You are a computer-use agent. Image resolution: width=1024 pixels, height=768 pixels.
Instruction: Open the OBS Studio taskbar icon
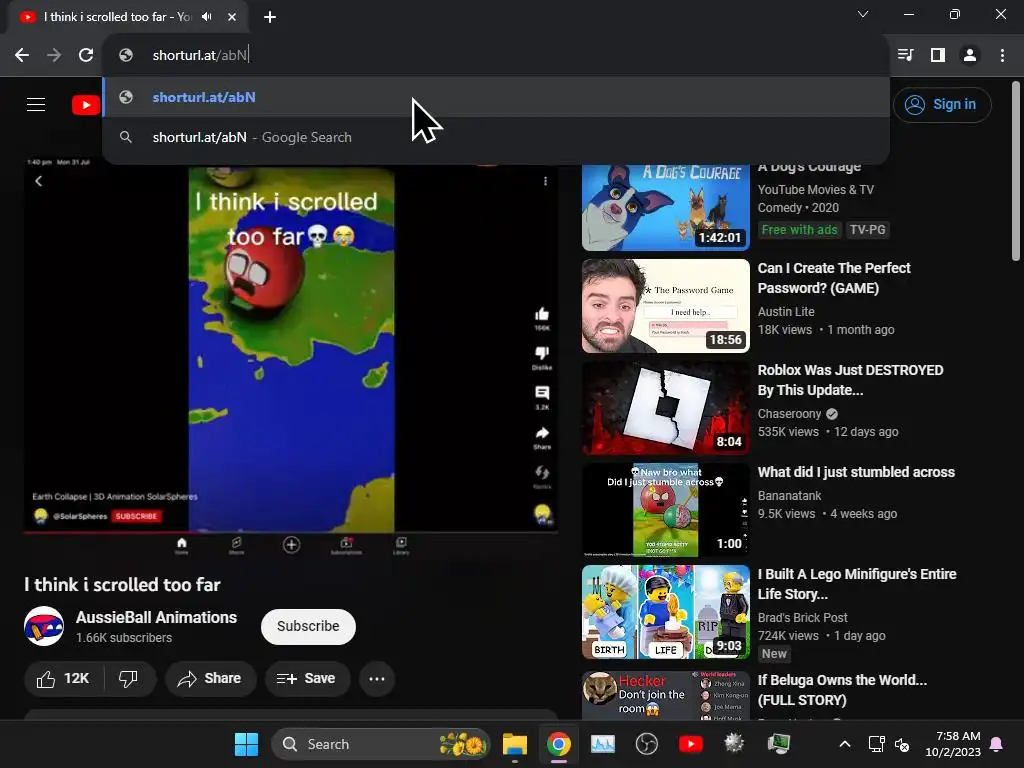647,744
